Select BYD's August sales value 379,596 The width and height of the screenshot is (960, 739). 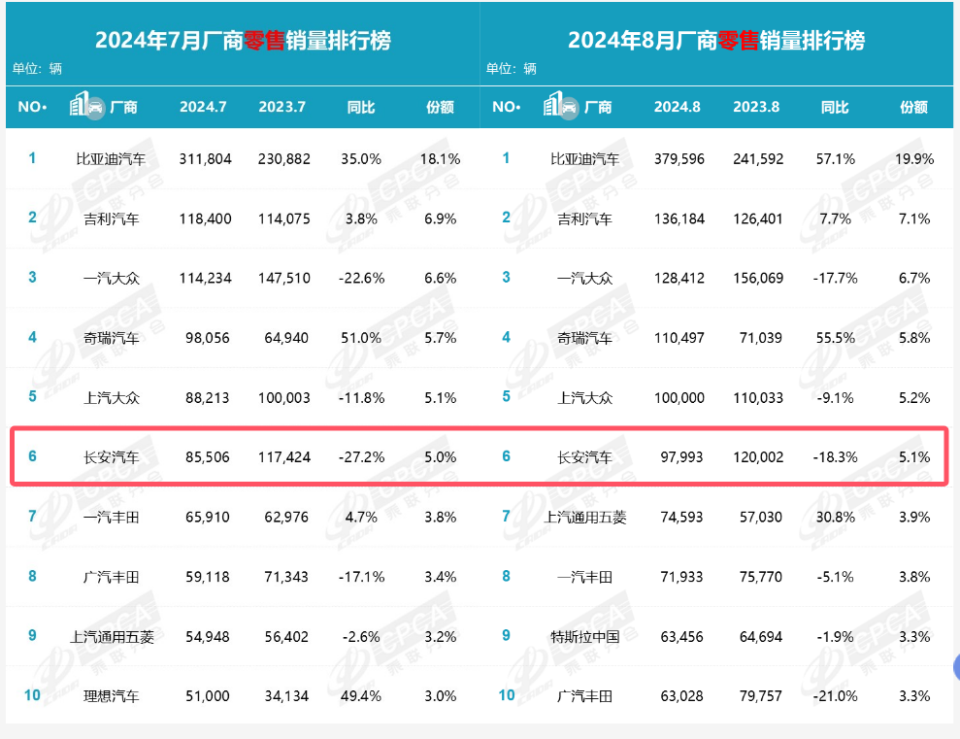pyautogui.click(x=680, y=159)
